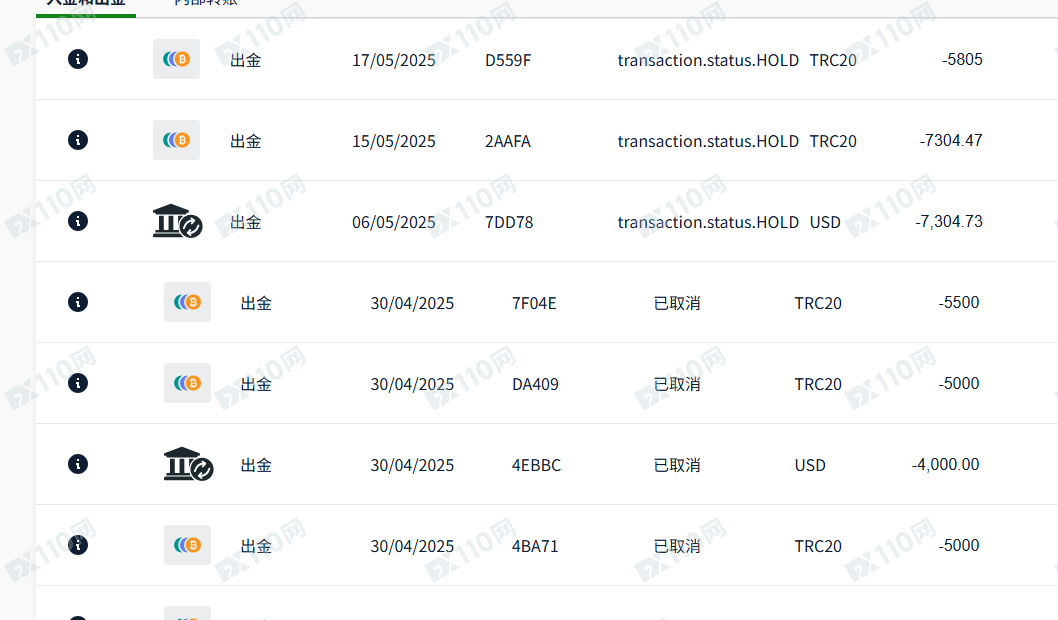Click transaction ID D559F
Screen dimensions: 1058x620
coord(508,61)
